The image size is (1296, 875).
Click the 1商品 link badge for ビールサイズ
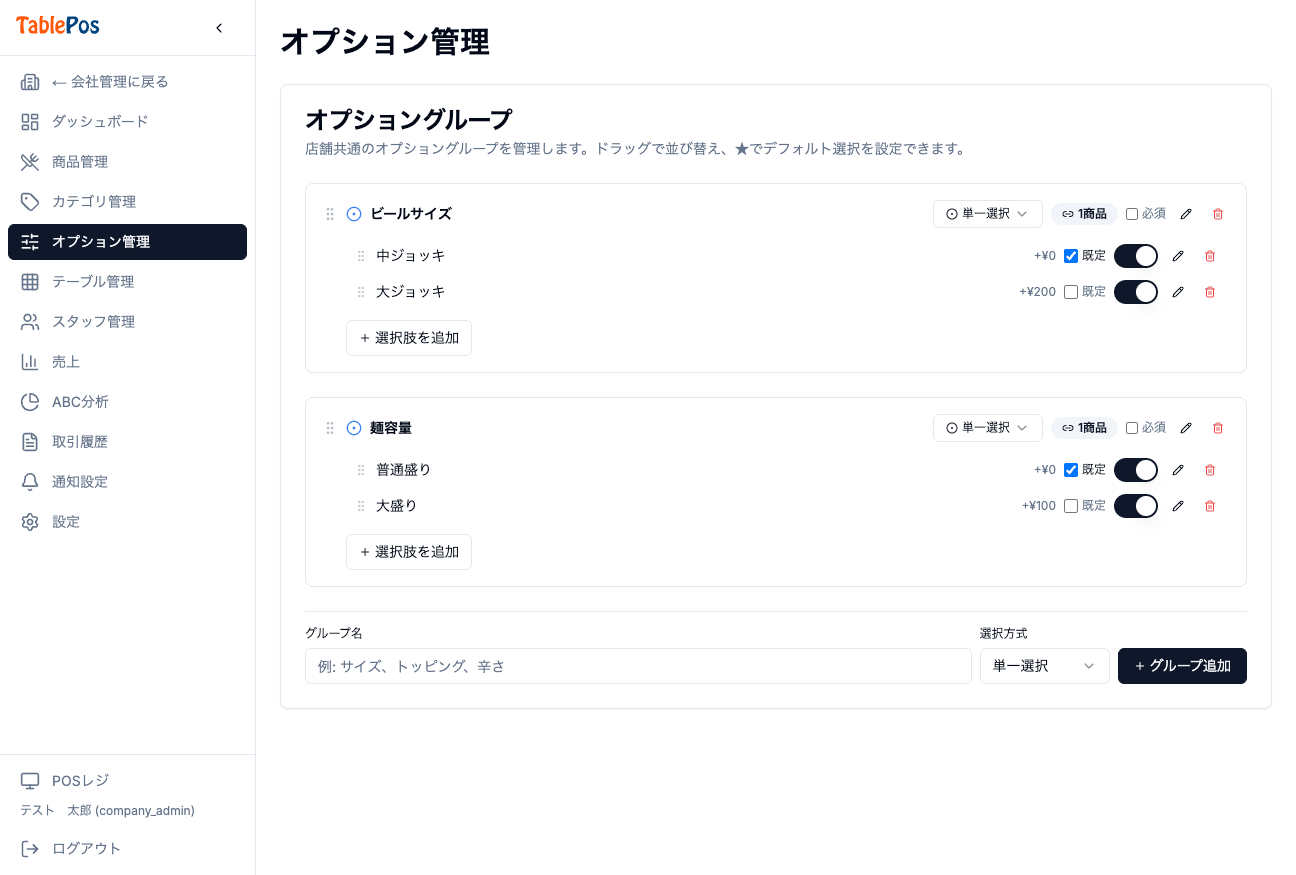coord(1084,214)
